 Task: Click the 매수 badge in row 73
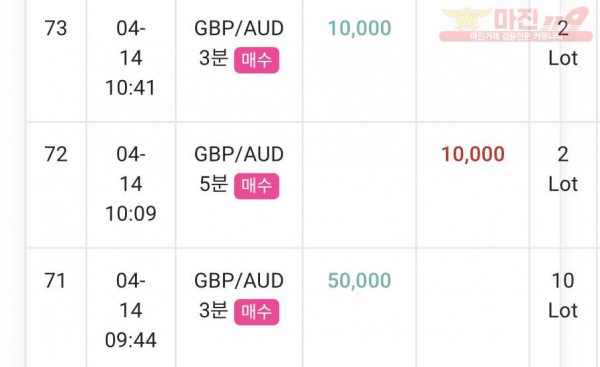pyautogui.click(x=256, y=60)
